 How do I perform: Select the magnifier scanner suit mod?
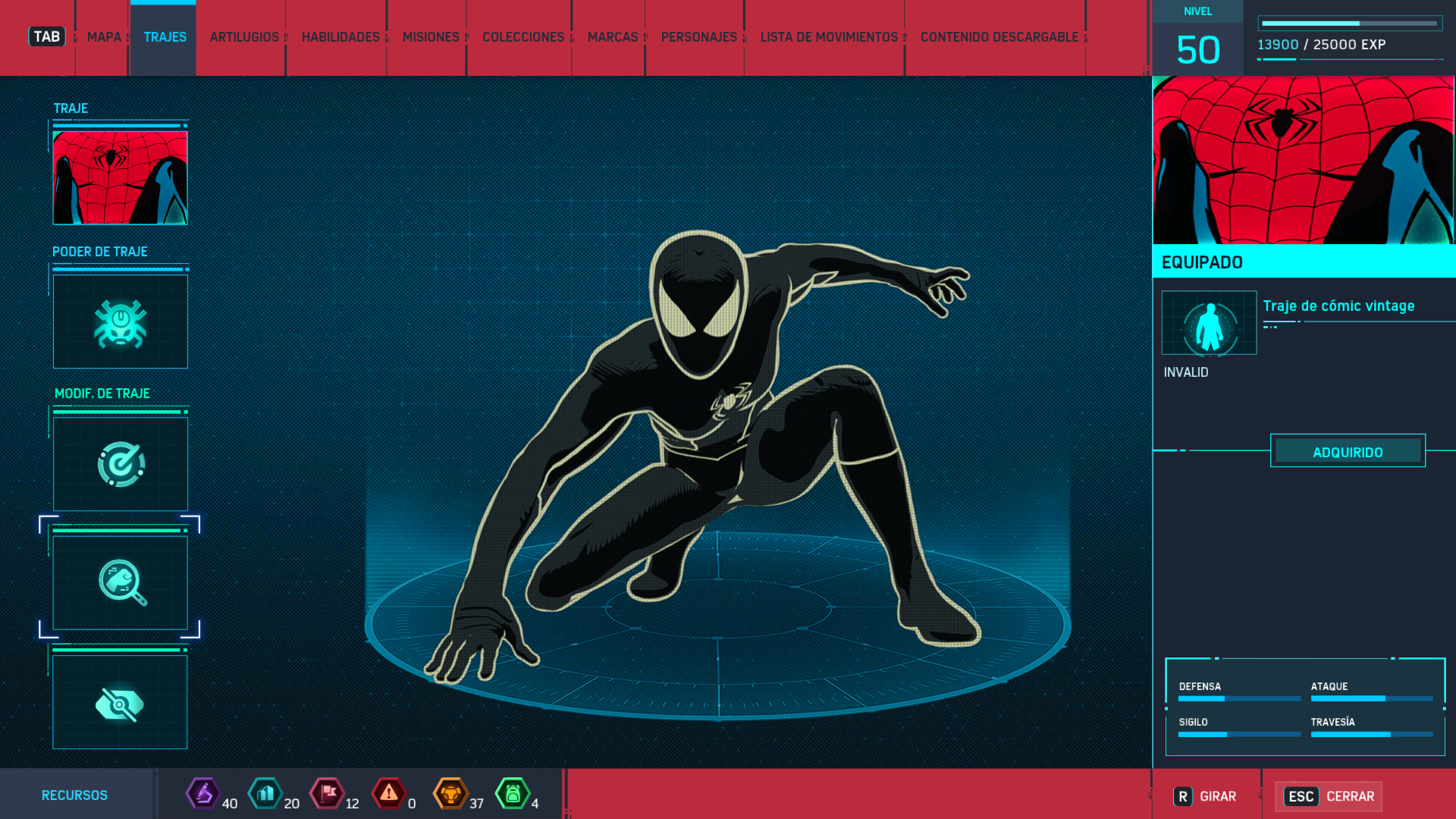coord(120,582)
